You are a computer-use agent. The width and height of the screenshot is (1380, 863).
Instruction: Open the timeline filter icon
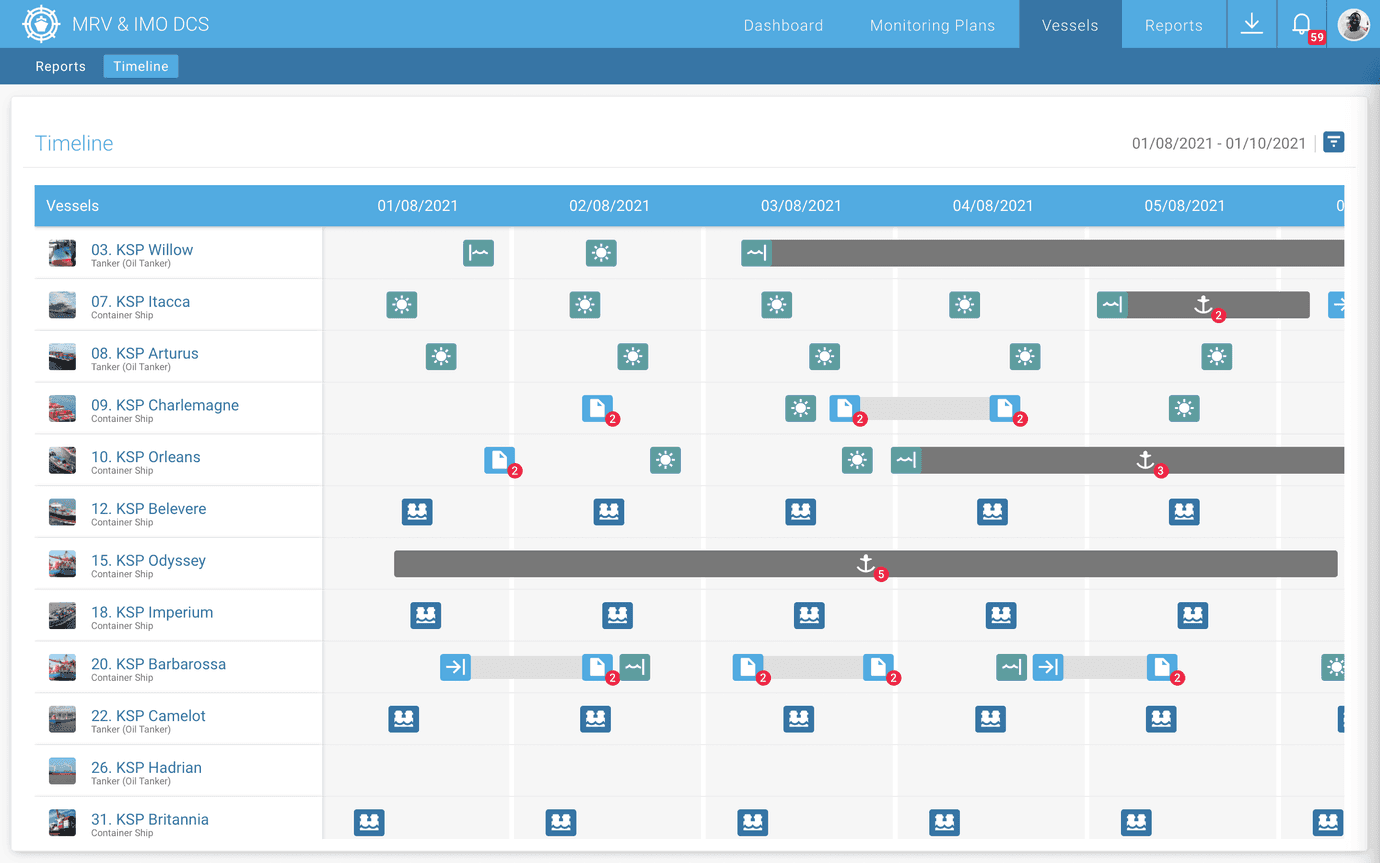coord(1333,142)
